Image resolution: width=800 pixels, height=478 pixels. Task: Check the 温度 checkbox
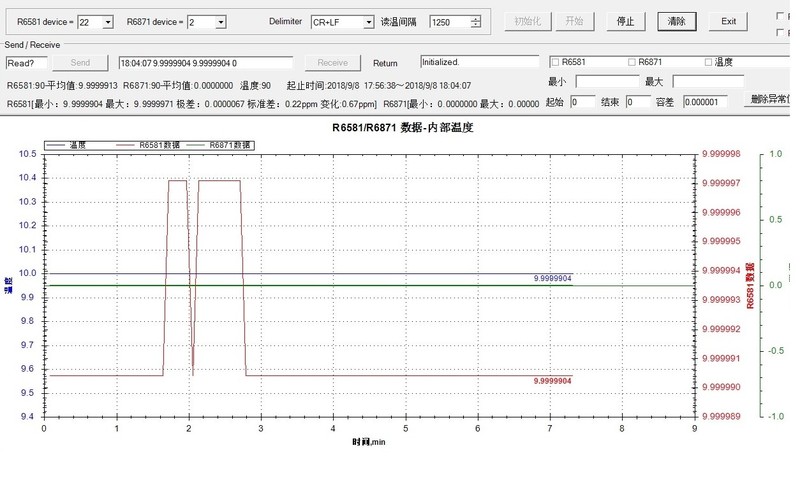point(709,62)
